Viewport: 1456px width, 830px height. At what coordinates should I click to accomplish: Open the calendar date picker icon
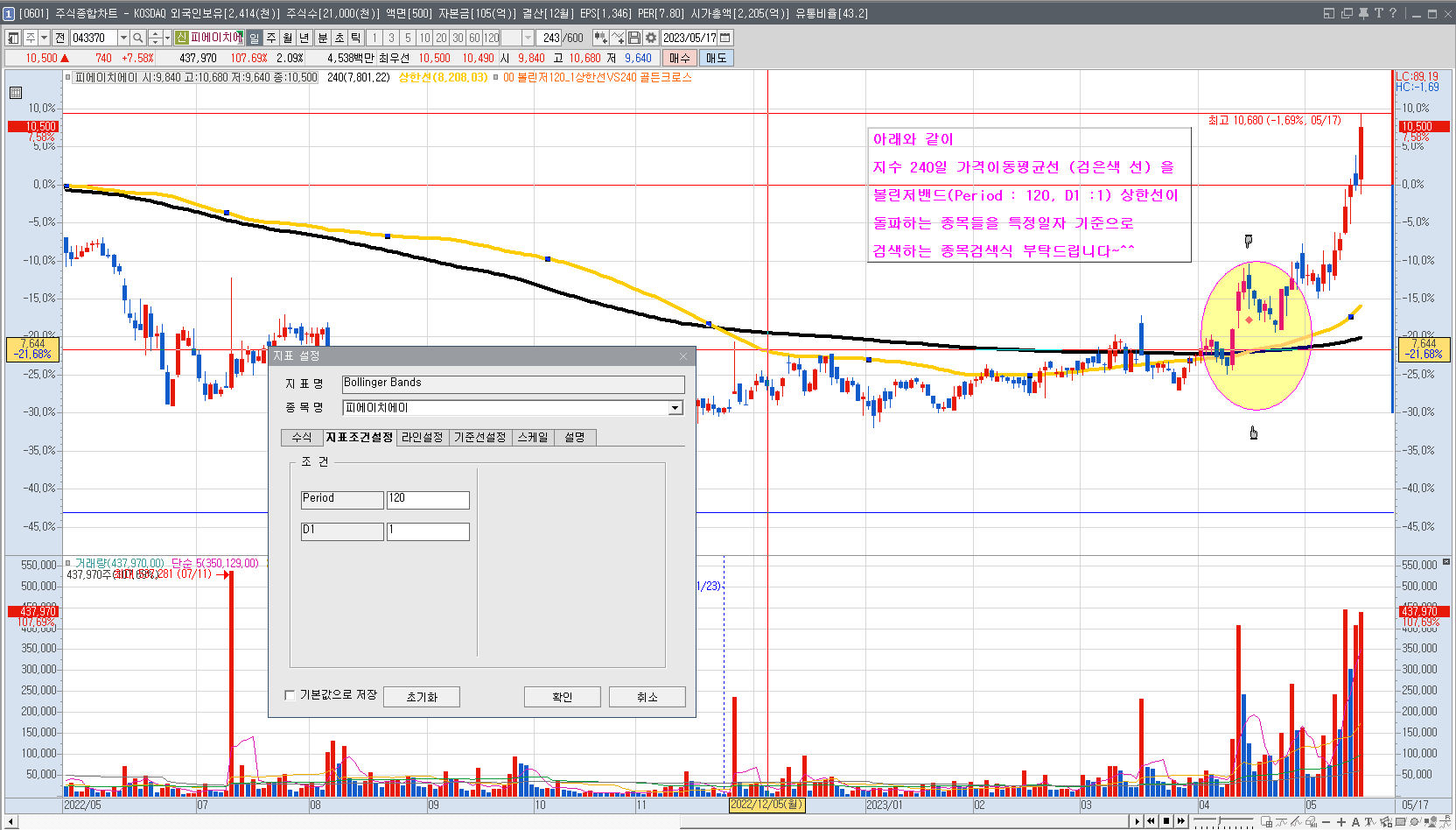click(725, 38)
